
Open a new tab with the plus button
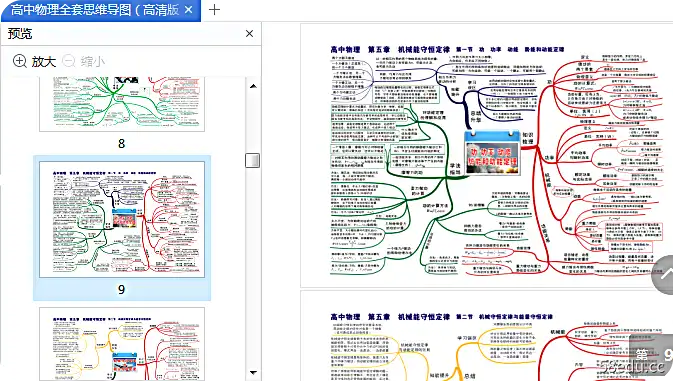(x=214, y=9)
